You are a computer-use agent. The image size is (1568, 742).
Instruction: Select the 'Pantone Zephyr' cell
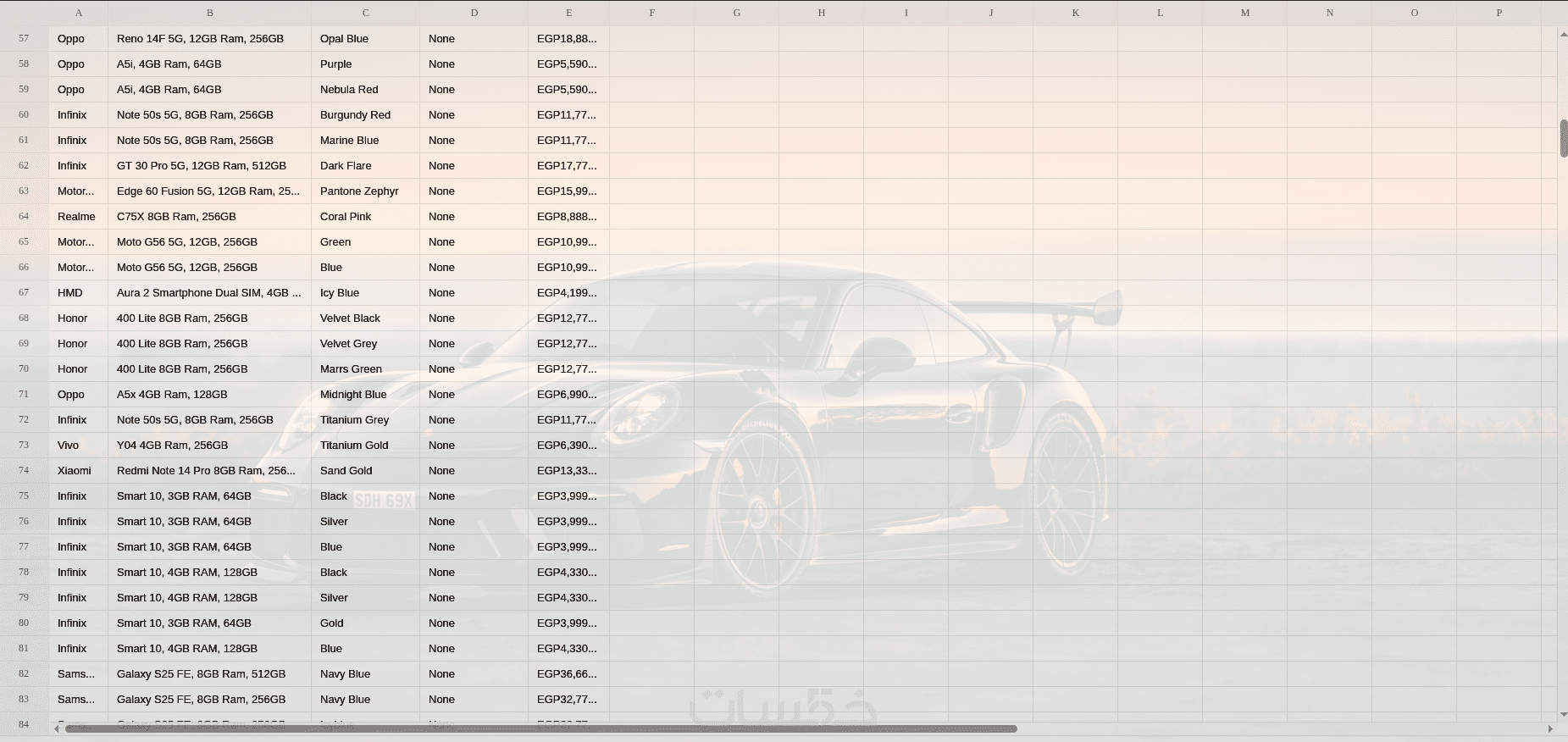coord(366,191)
